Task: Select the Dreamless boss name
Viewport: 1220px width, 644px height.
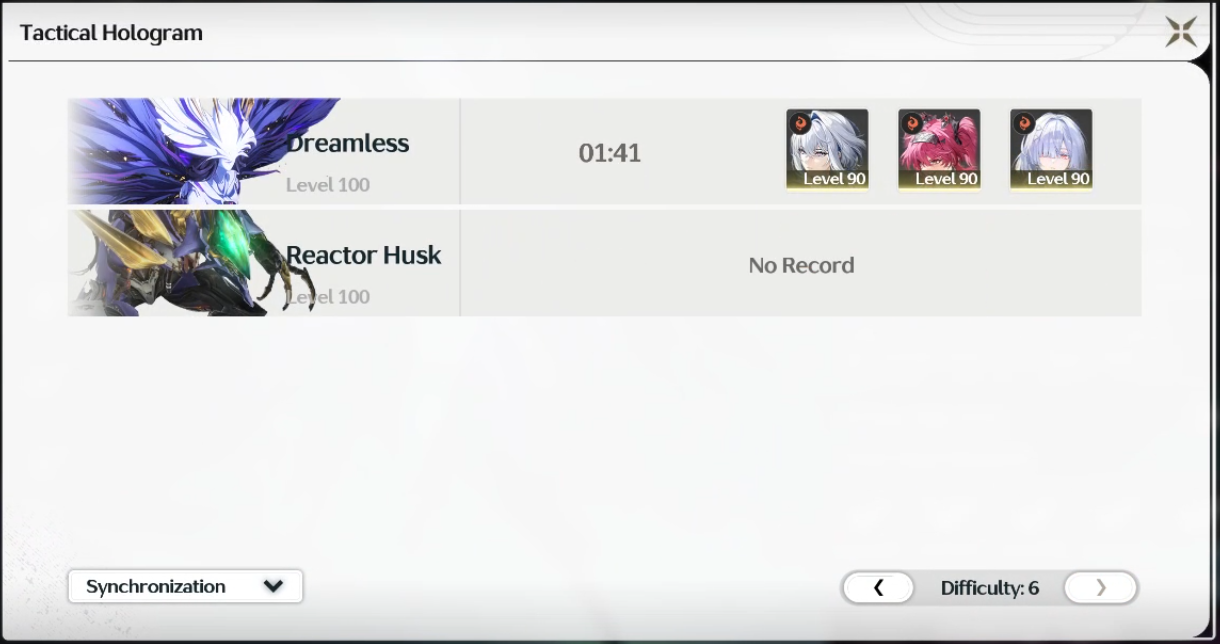Action: click(x=347, y=143)
